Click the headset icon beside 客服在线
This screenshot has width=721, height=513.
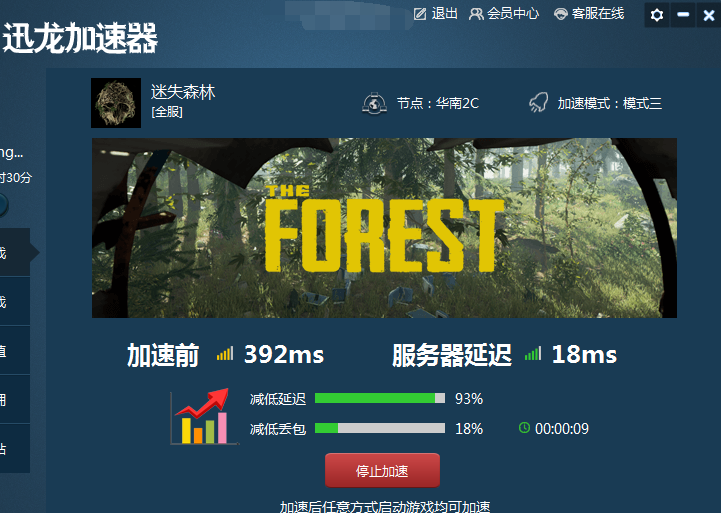[561, 14]
